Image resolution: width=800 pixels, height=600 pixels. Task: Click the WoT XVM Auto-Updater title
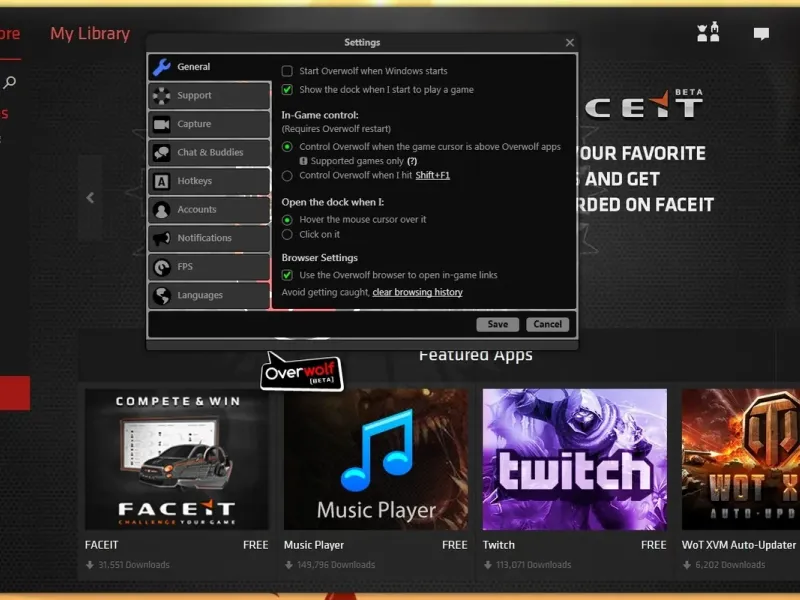[739, 545]
